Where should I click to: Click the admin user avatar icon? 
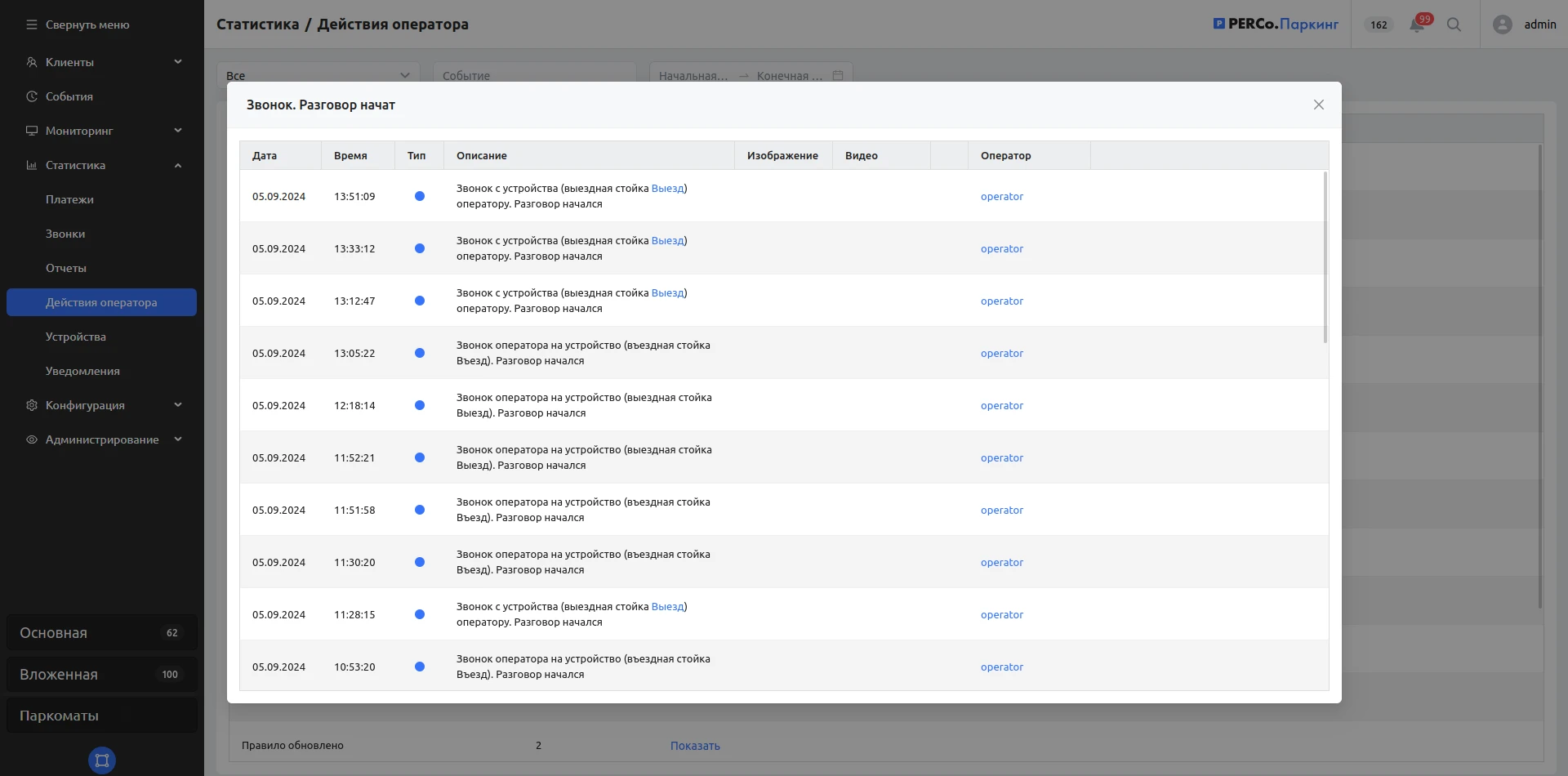coord(1502,25)
